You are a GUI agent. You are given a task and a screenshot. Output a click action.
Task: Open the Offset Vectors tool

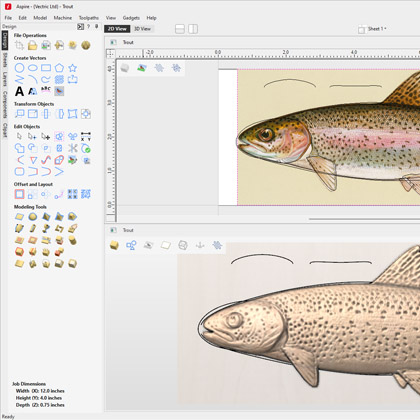[19, 194]
